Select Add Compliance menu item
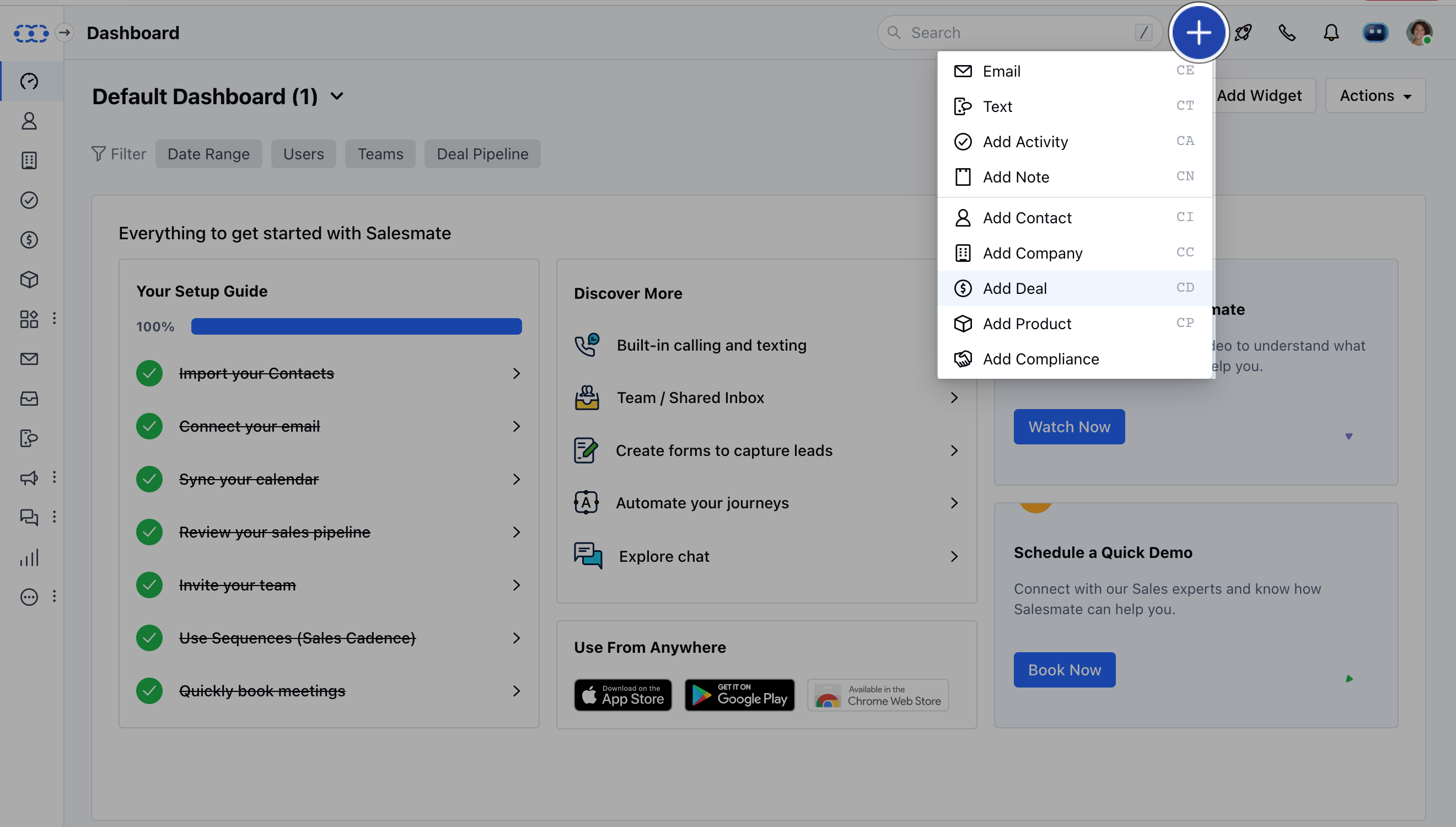This screenshot has height=827, width=1456. (1074, 359)
